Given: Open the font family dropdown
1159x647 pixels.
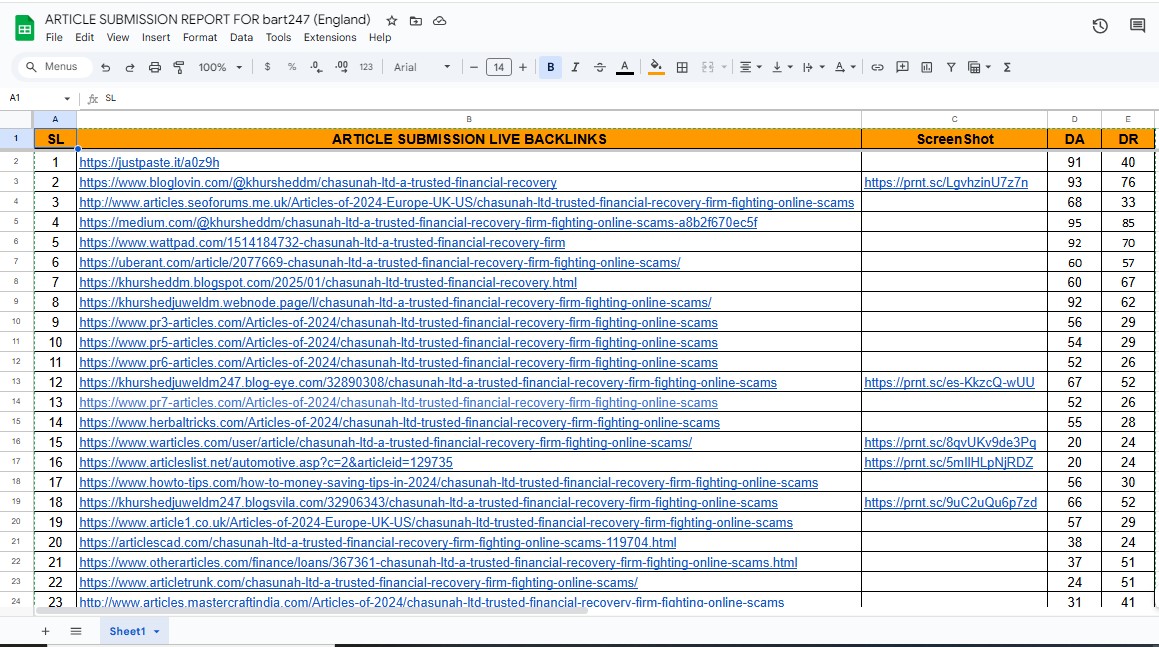Looking at the screenshot, I should [x=421, y=67].
